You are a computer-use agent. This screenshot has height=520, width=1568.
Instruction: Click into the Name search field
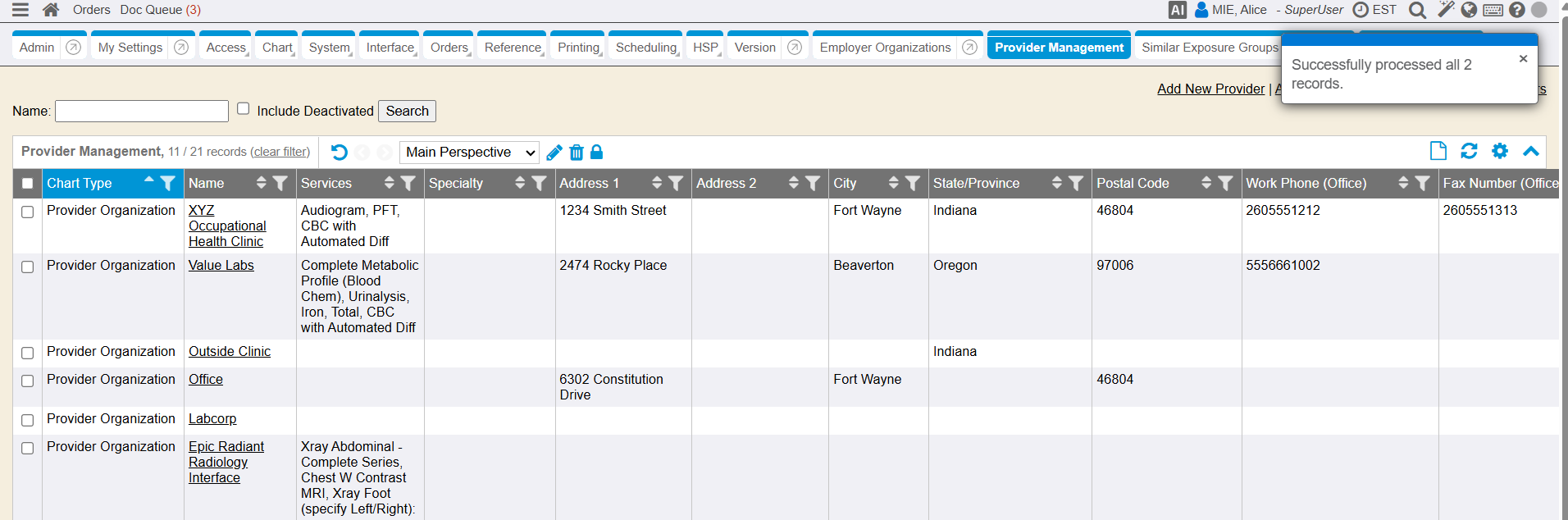tap(142, 112)
